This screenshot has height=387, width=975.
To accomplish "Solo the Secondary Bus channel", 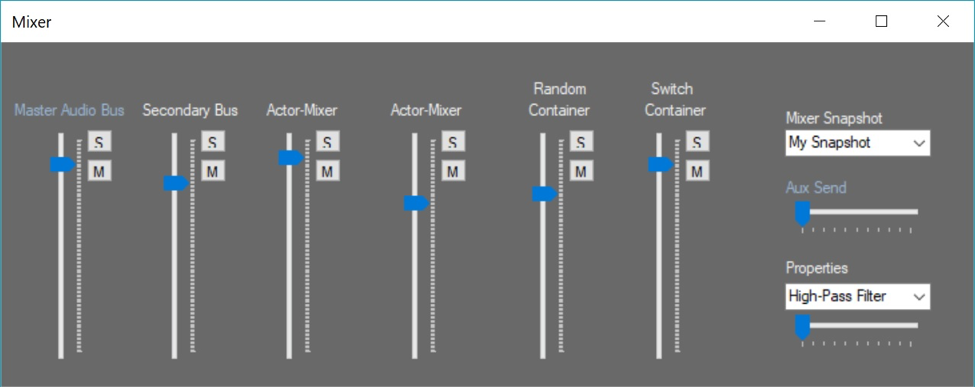I will coord(213,141).
